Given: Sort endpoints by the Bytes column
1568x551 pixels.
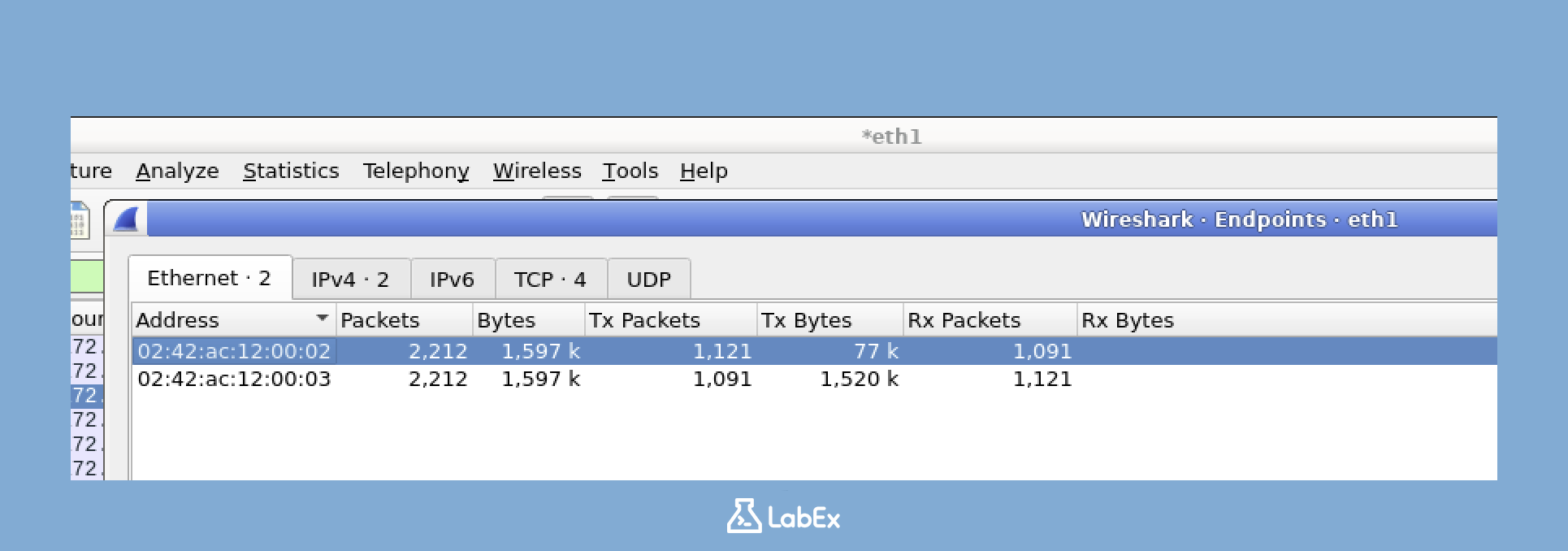Looking at the screenshot, I should [506, 319].
